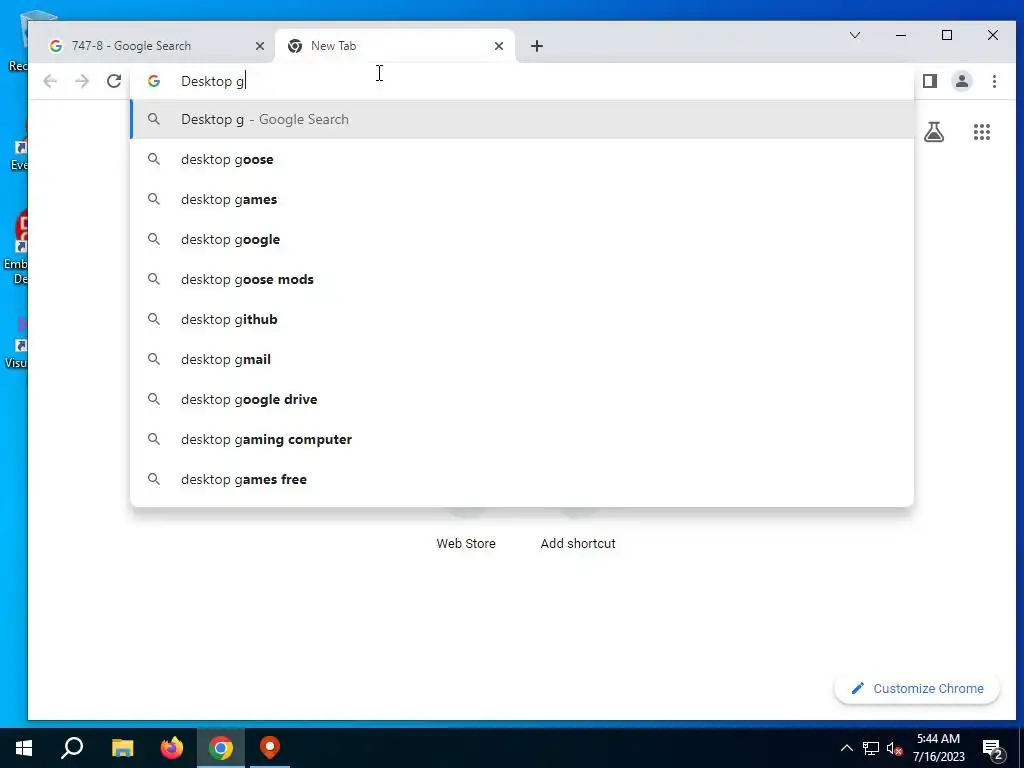The image size is (1024, 768).
Task: Select the 'desktop github' suggestion
Action: point(522,319)
